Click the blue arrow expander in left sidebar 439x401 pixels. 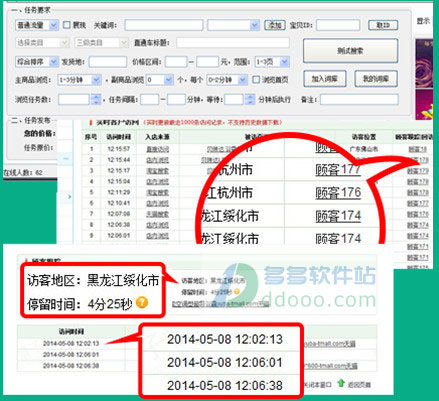tap(69, 197)
